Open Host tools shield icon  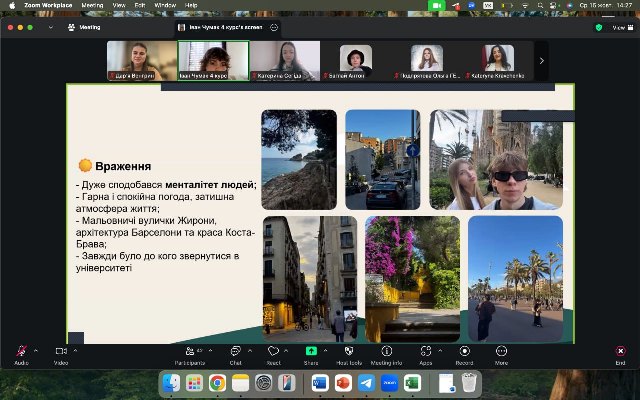tap(348, 352)
